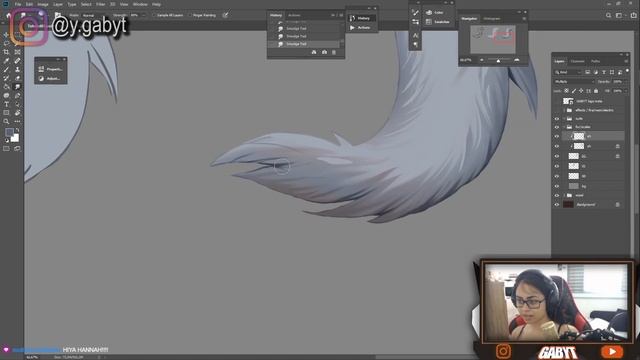Click search icon in top right

pos(608,16)
